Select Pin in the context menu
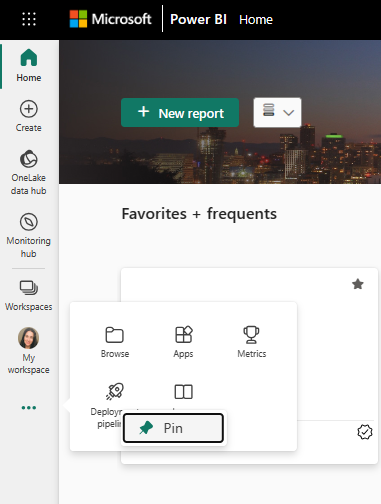Screen dimensions: 381x504 [173, 428]
